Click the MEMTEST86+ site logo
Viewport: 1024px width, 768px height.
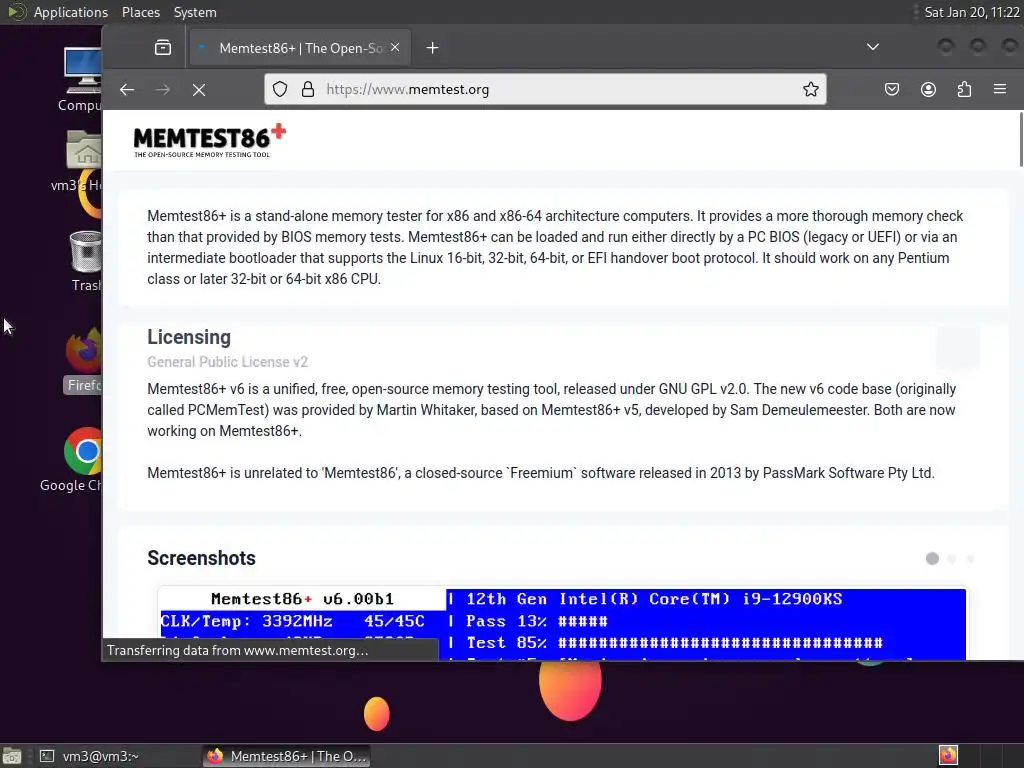(210, 140)
